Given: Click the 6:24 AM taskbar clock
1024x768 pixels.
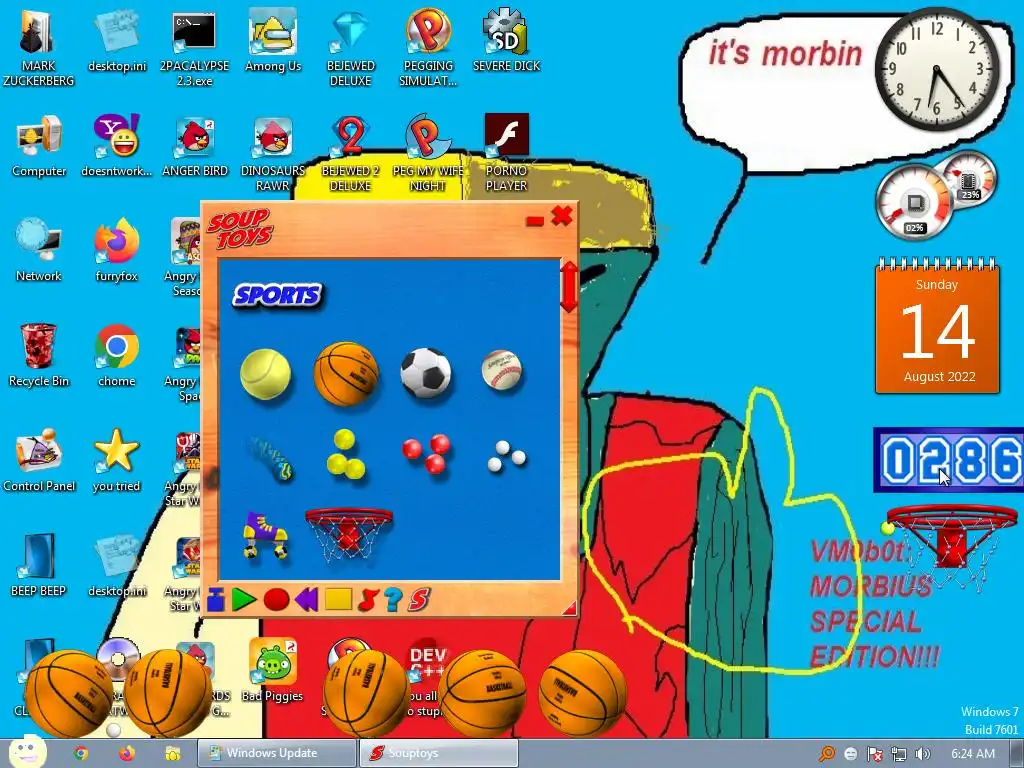Looking at the screenshot, I should click(x=973, y=753).
